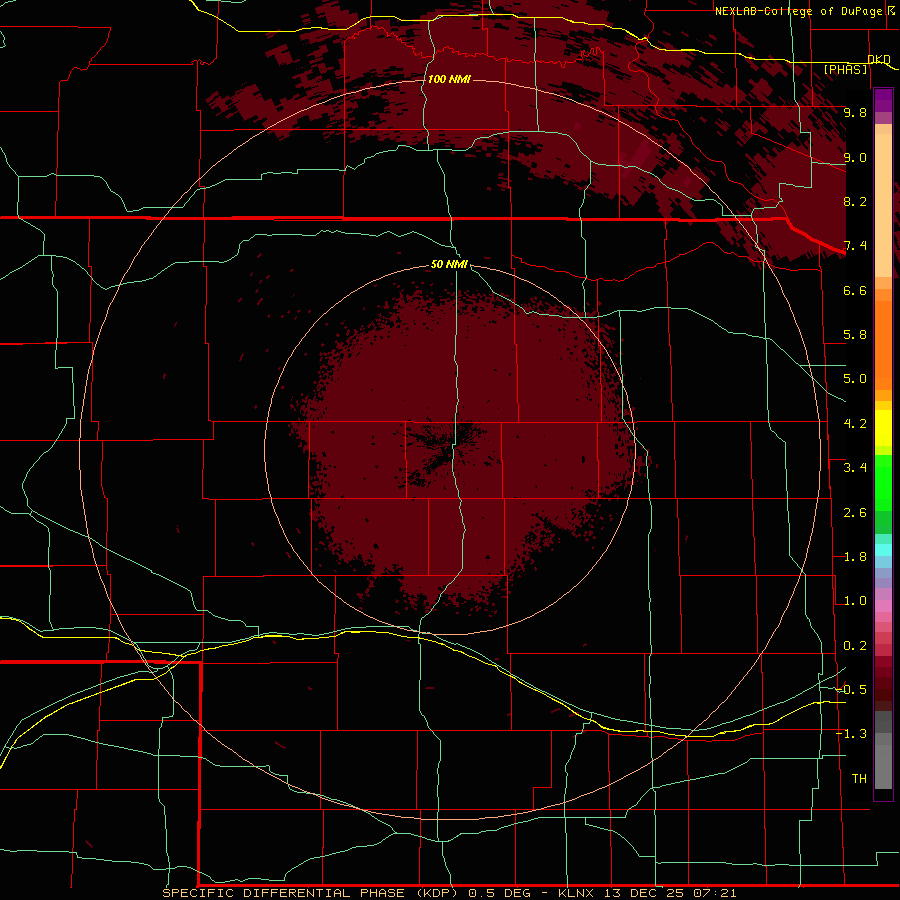Viewport: 900px width, 900px height.
Task: Click the 9.0 scale value
Action: [855, 157]
